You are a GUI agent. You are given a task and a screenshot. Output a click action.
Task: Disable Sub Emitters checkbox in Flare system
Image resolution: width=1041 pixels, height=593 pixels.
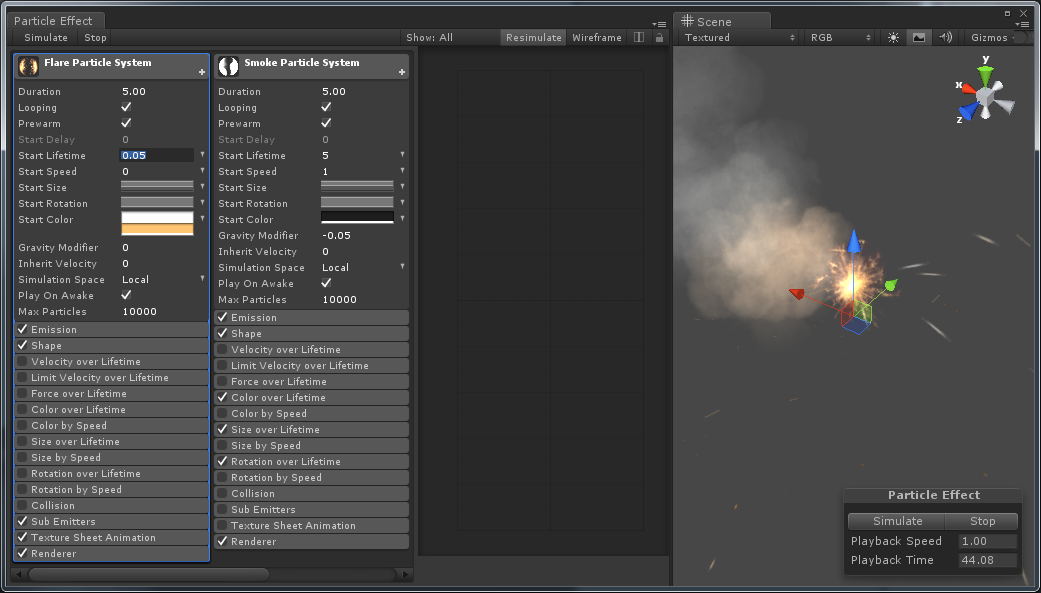(23, 521)
